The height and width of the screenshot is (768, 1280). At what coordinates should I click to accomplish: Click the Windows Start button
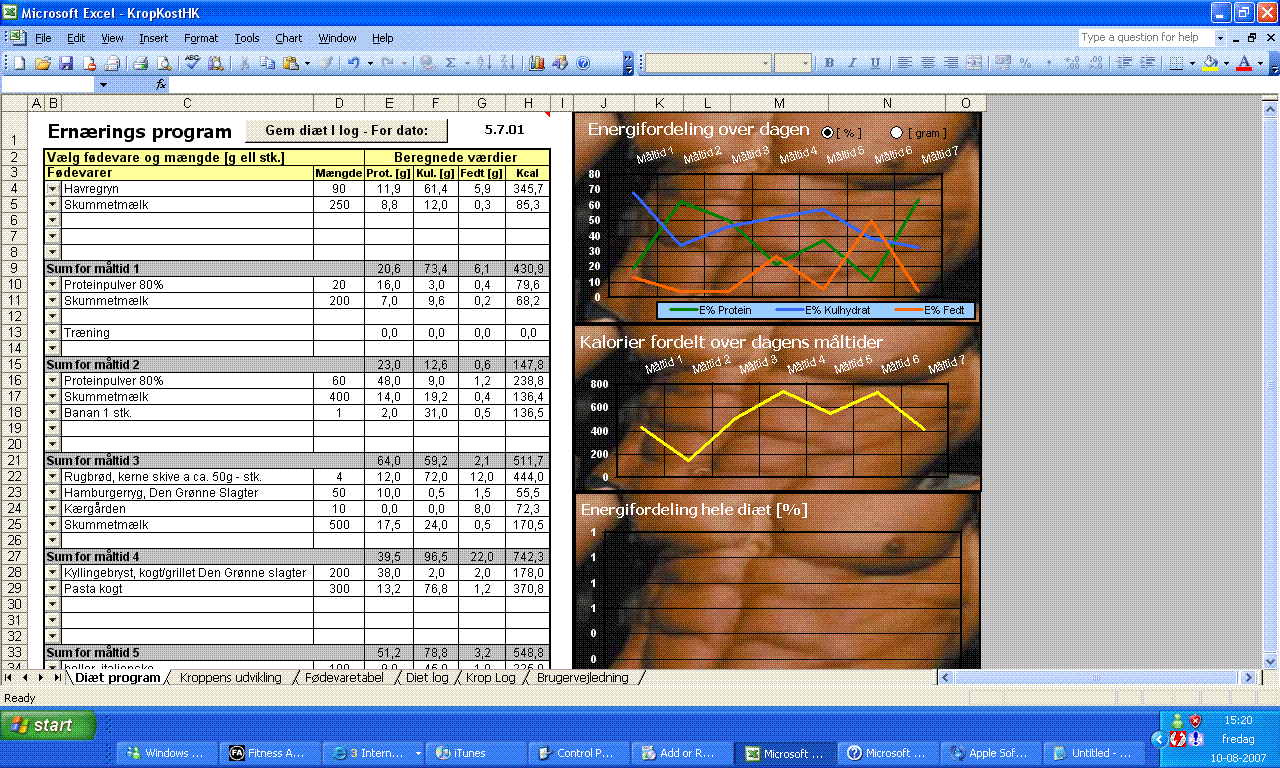48,725
